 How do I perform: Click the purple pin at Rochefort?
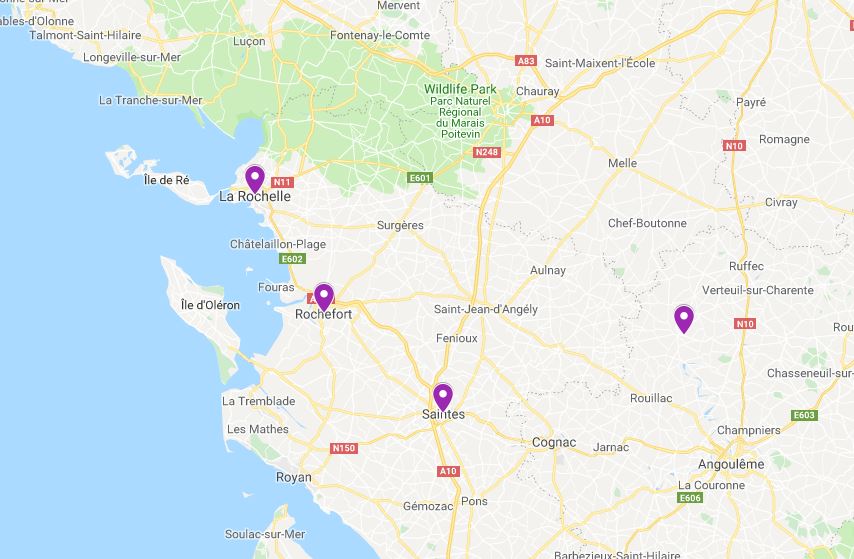(x=324, y=297)
